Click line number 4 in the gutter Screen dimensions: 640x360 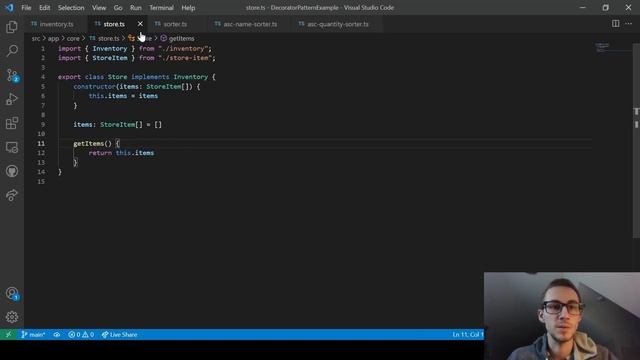(43, 77)
